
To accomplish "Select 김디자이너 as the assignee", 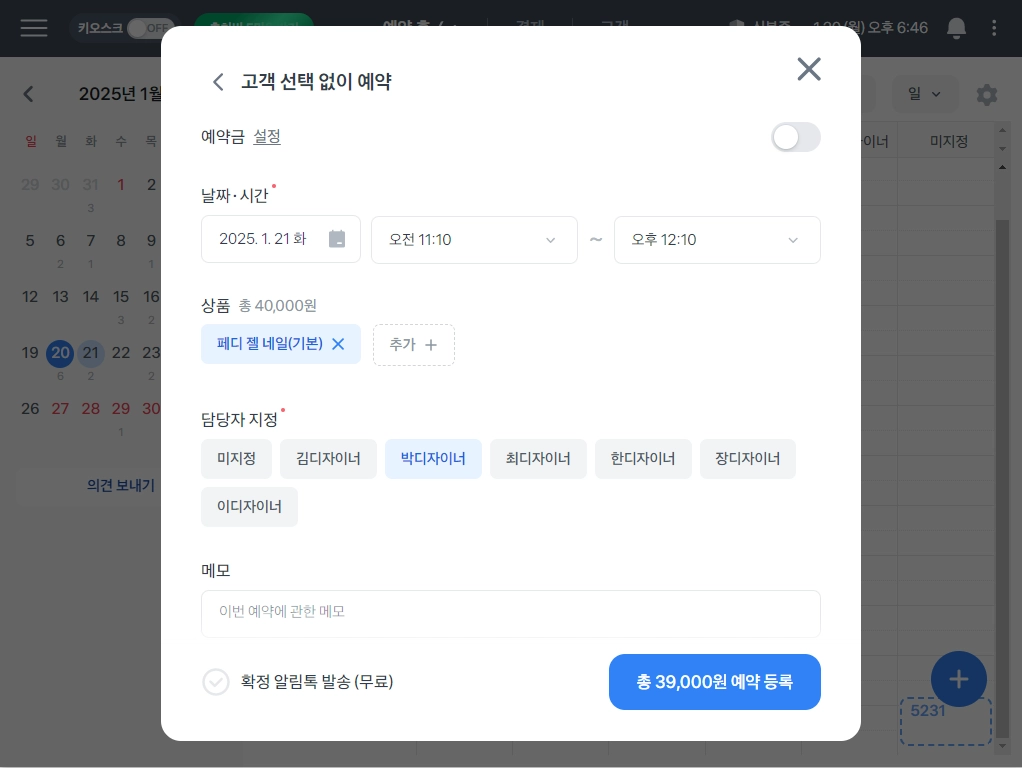I will coord(328,459).
